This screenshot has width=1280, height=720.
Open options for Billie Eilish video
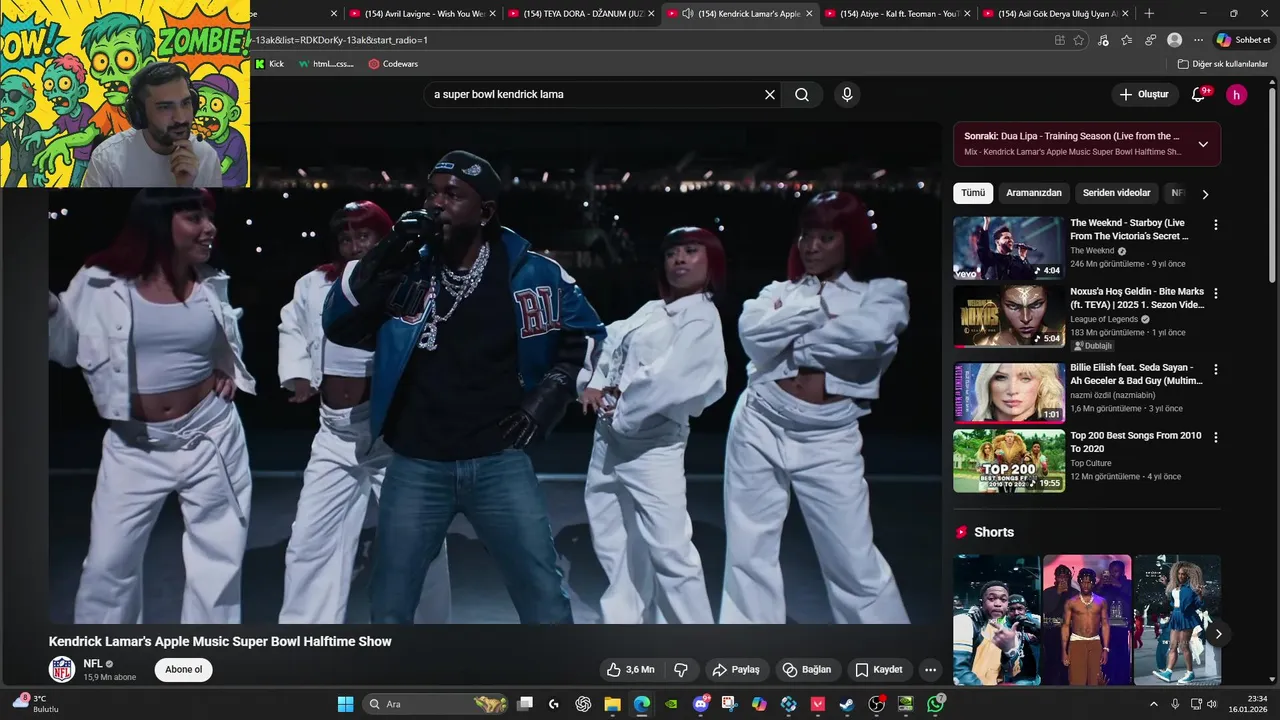coord(1216,370)
